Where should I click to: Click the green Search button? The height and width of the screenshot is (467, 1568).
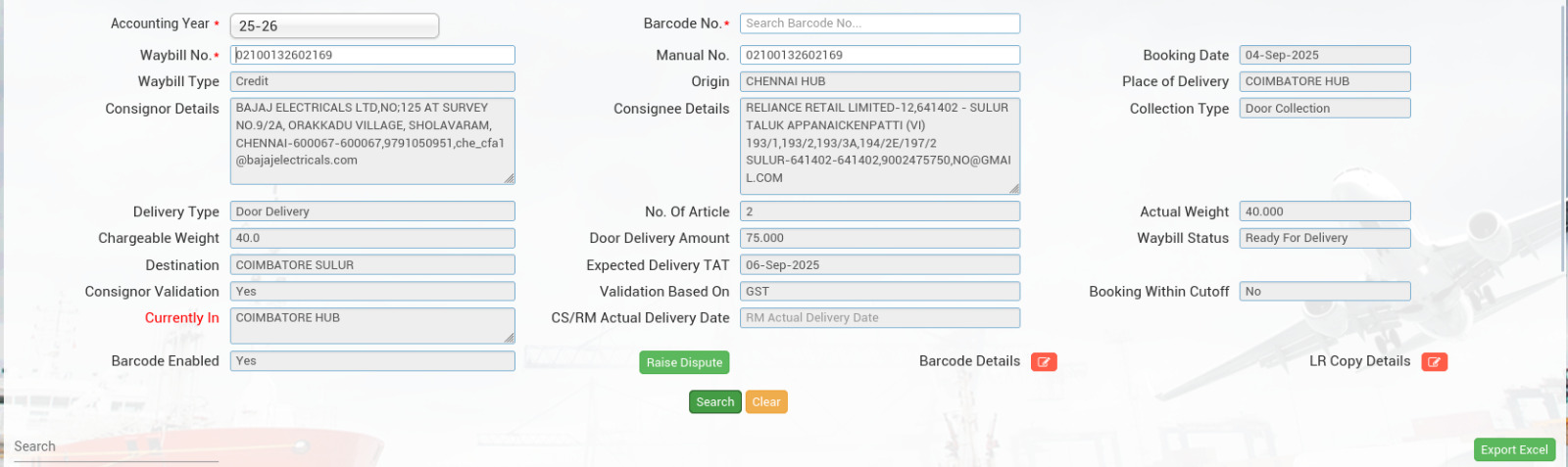click(714, 402)
